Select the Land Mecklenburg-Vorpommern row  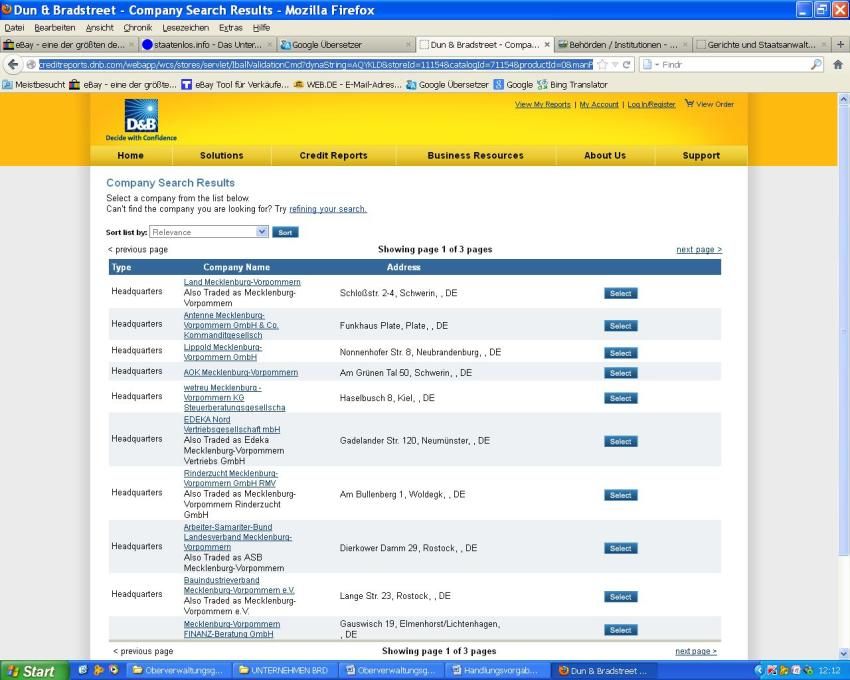[x=621, y=293]
